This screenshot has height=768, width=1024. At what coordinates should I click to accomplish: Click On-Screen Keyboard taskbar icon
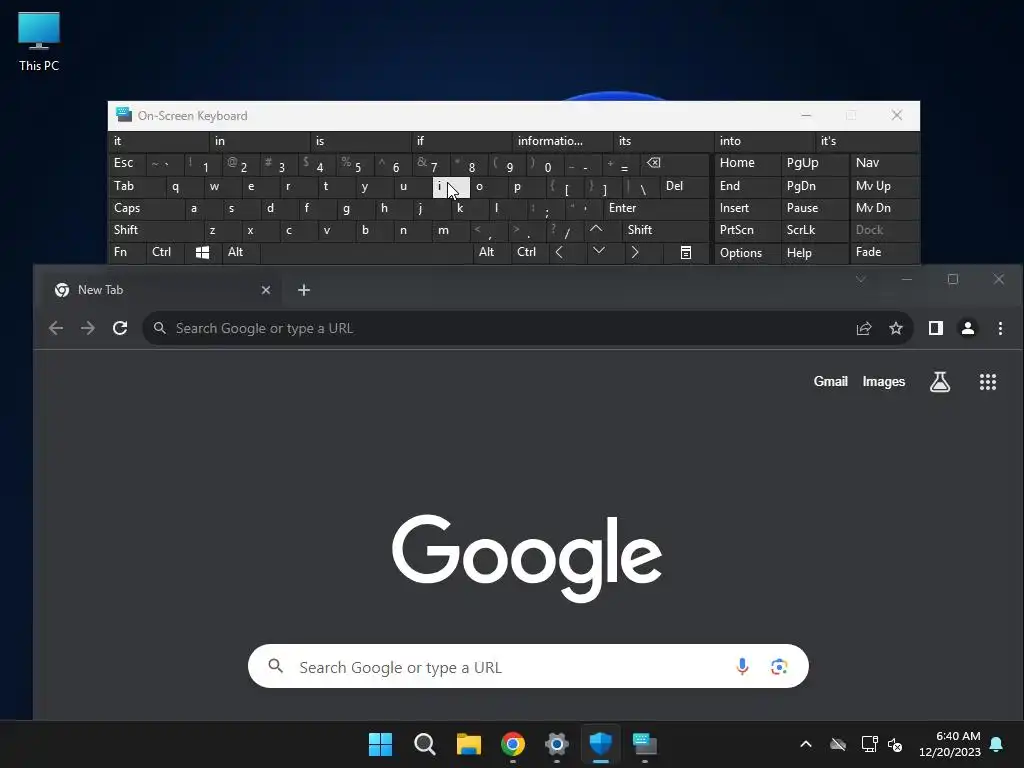(645, 744)
